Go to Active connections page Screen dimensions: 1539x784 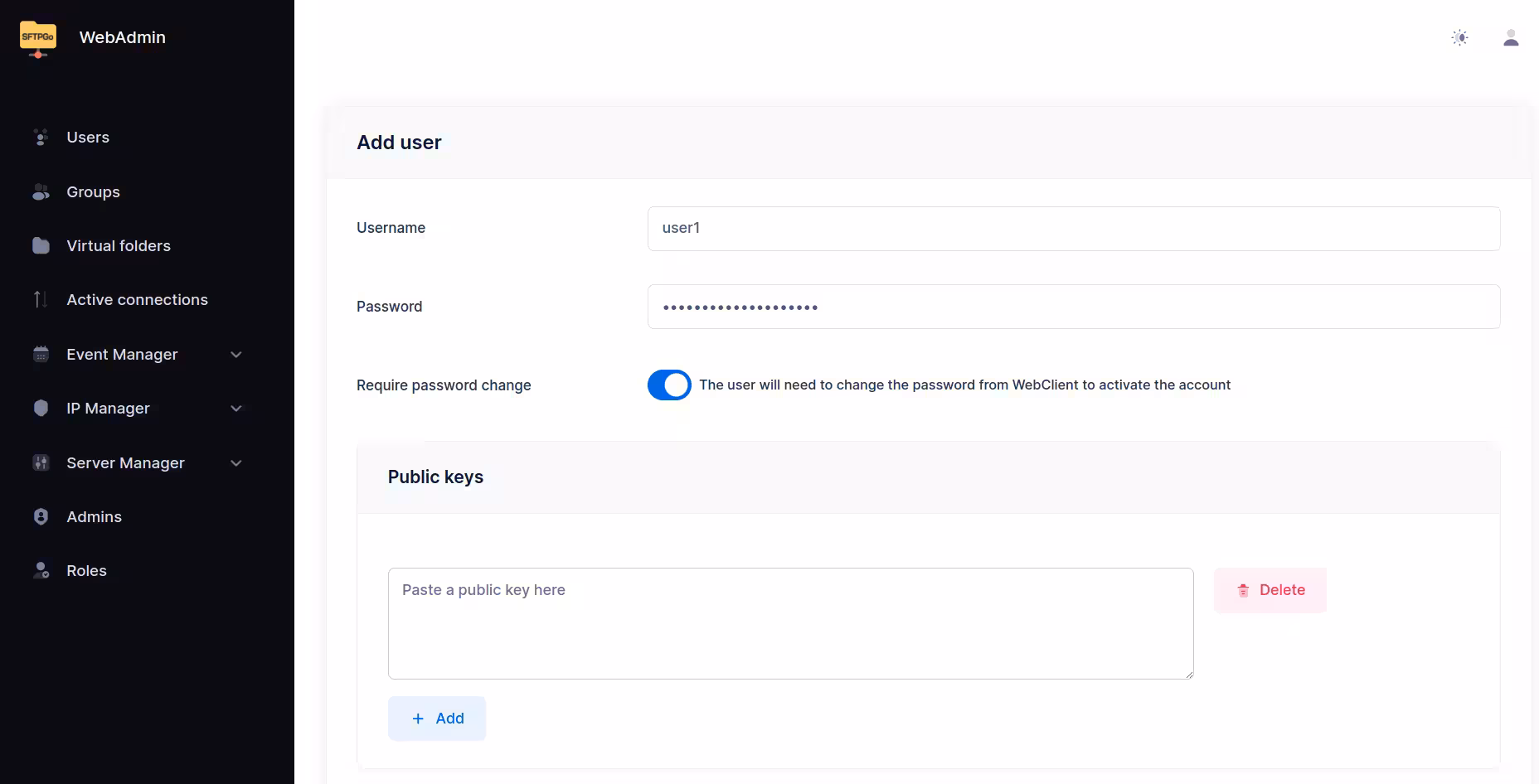tap(137, 300)
